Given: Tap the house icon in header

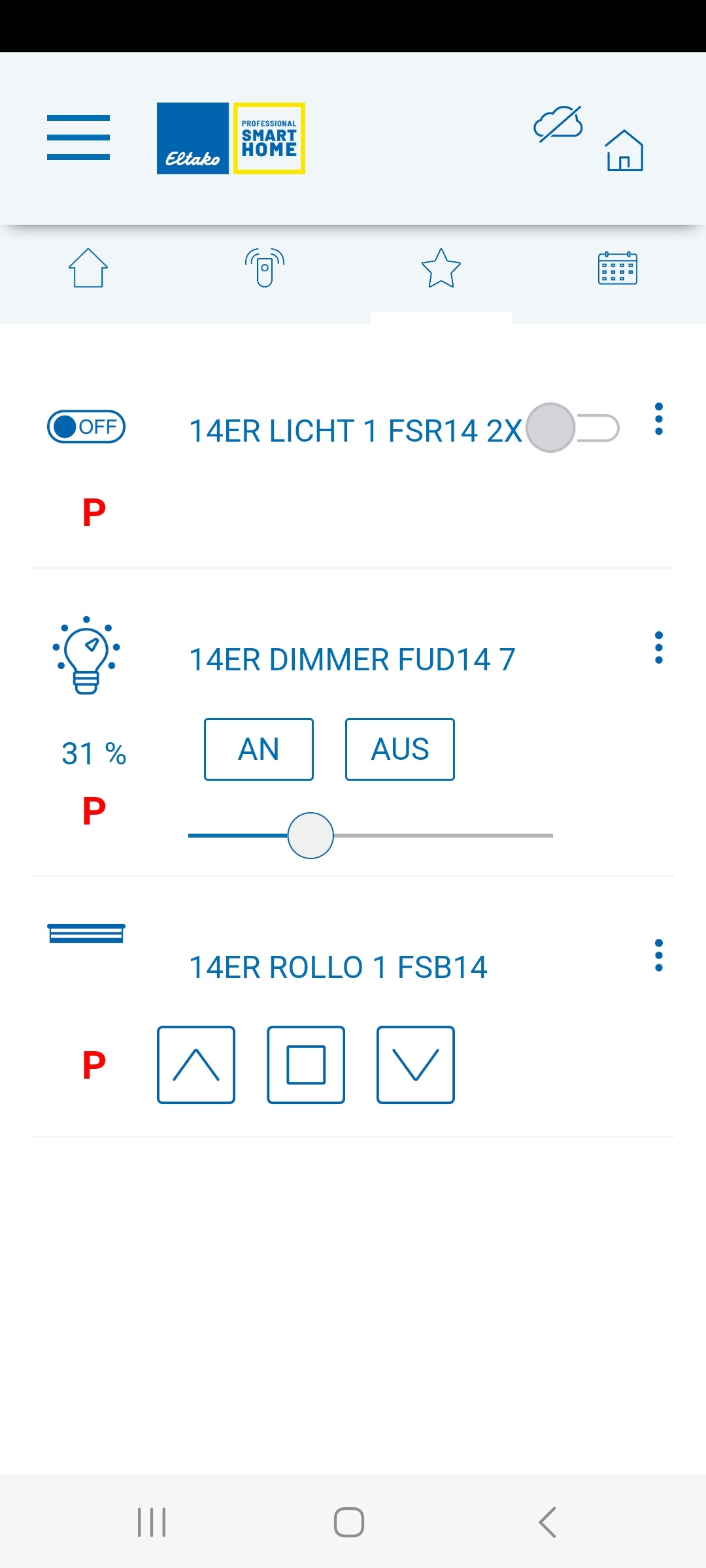Looking at the screenshot, I should point(624,150).
